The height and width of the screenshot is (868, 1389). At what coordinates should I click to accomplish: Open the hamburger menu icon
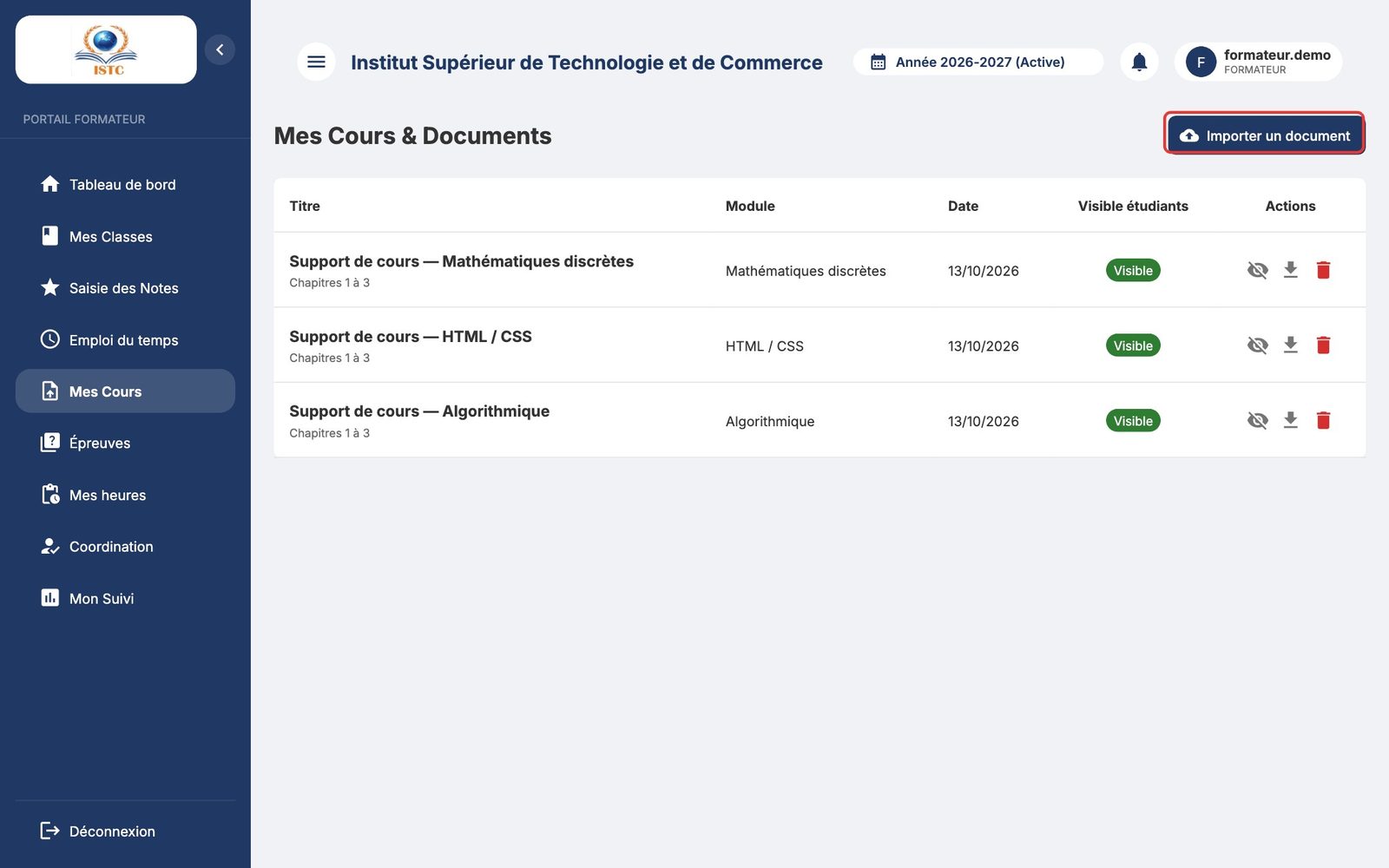316,62
